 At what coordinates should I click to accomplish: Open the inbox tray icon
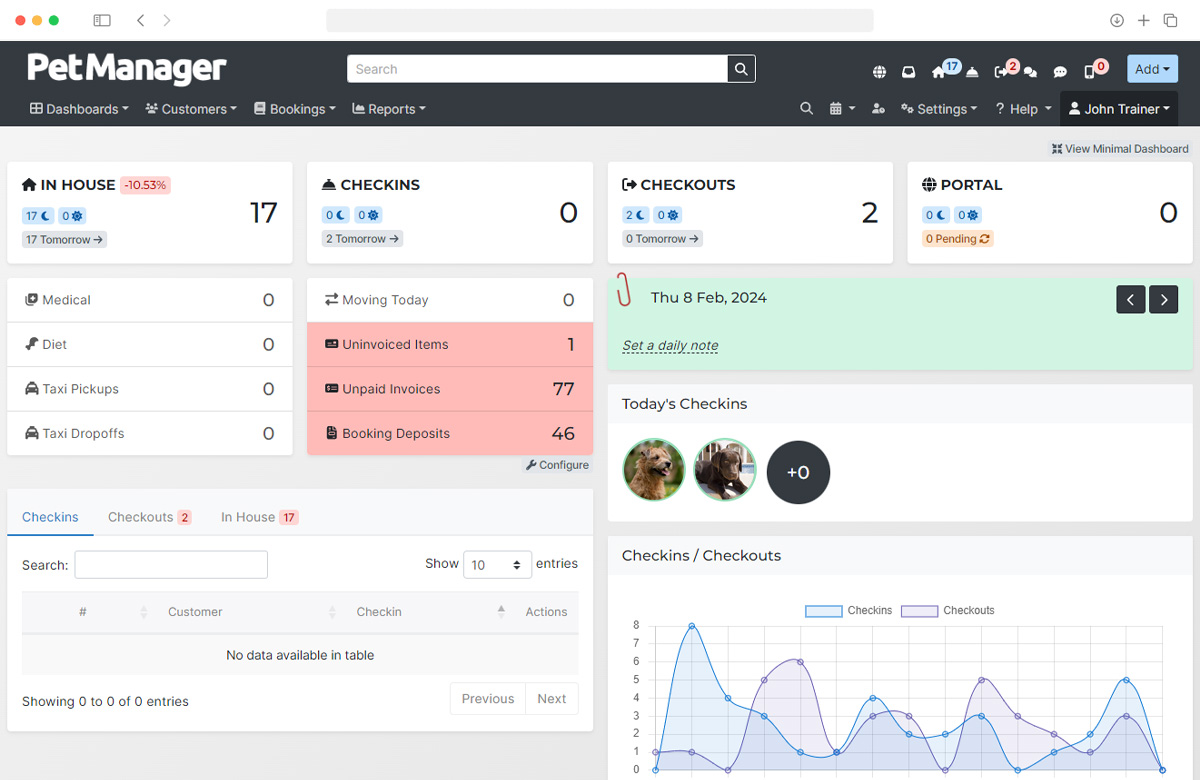pyautogui.click(x=908, y=72)
